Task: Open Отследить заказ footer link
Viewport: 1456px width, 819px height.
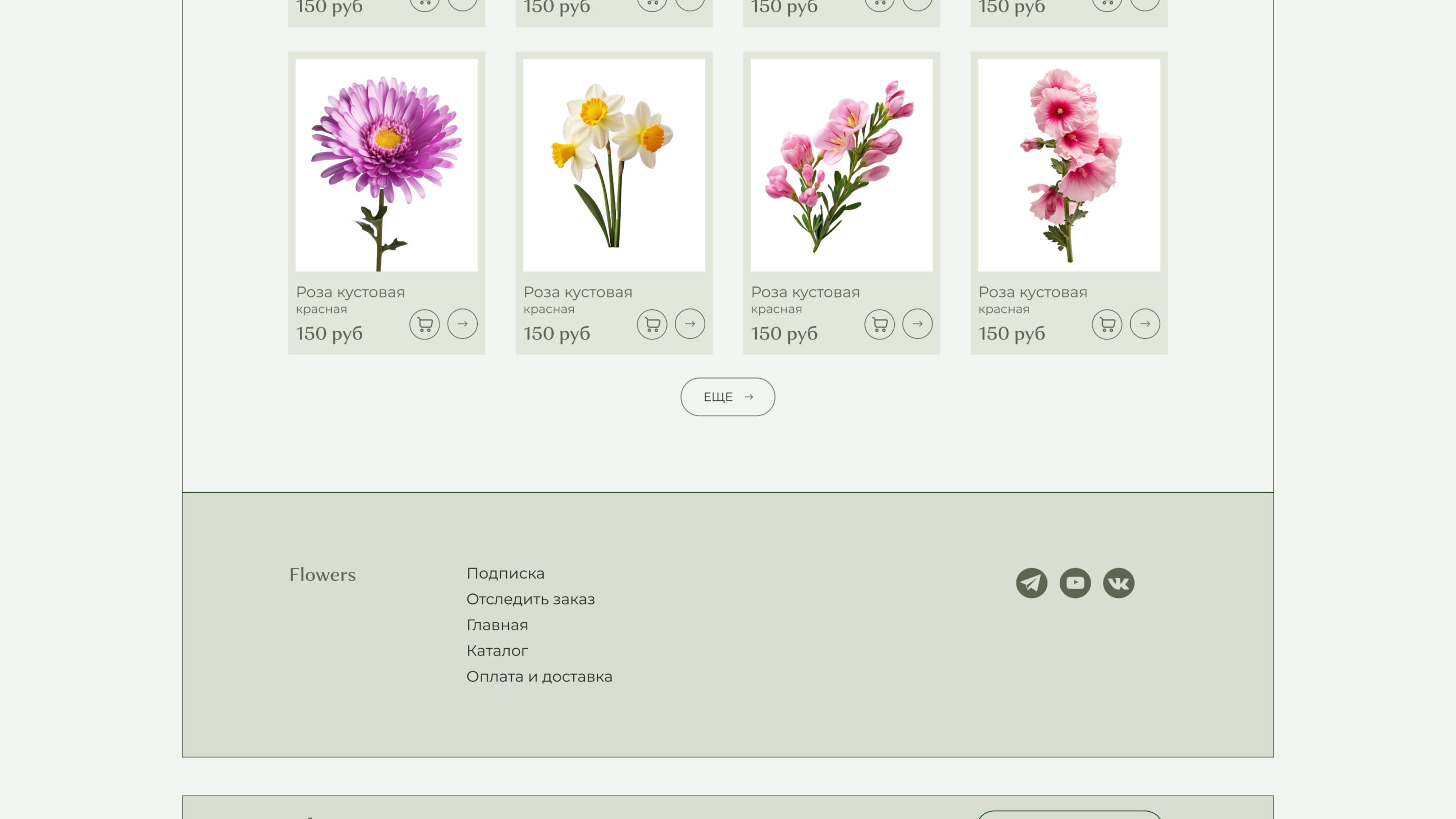Action: tap(530, 599)
